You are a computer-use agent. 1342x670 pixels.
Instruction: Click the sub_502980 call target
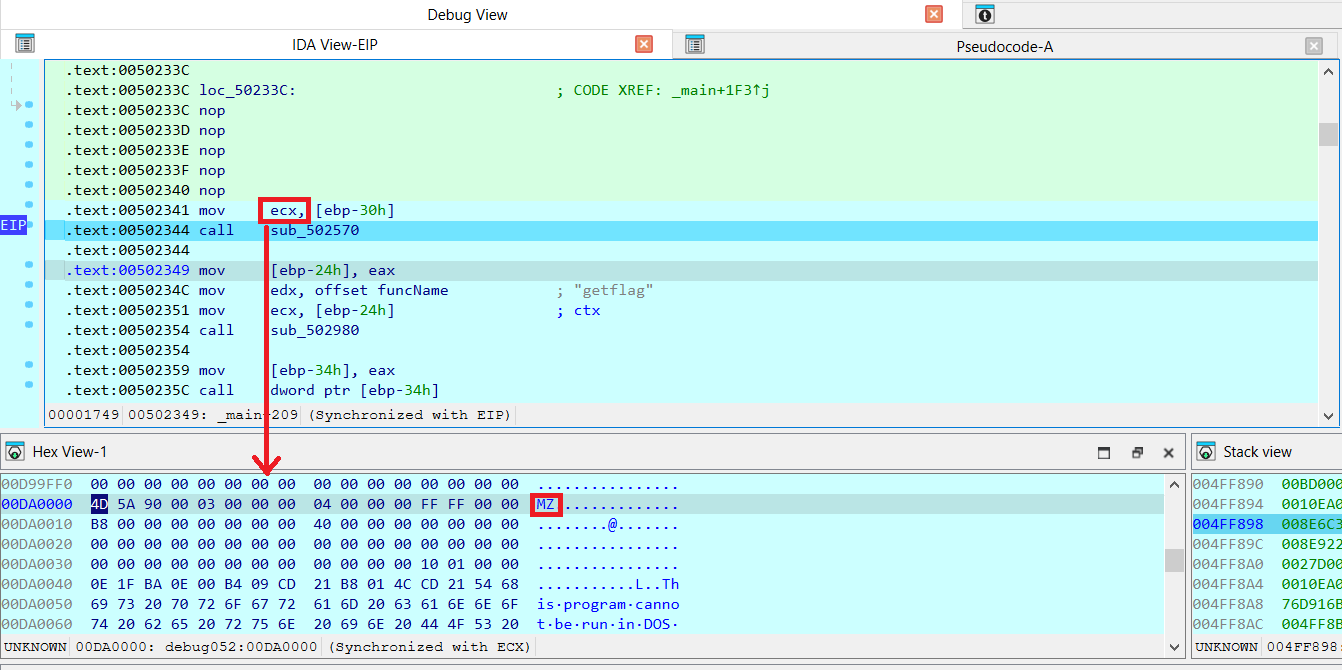pyautogui.click(x=315, y=330)
